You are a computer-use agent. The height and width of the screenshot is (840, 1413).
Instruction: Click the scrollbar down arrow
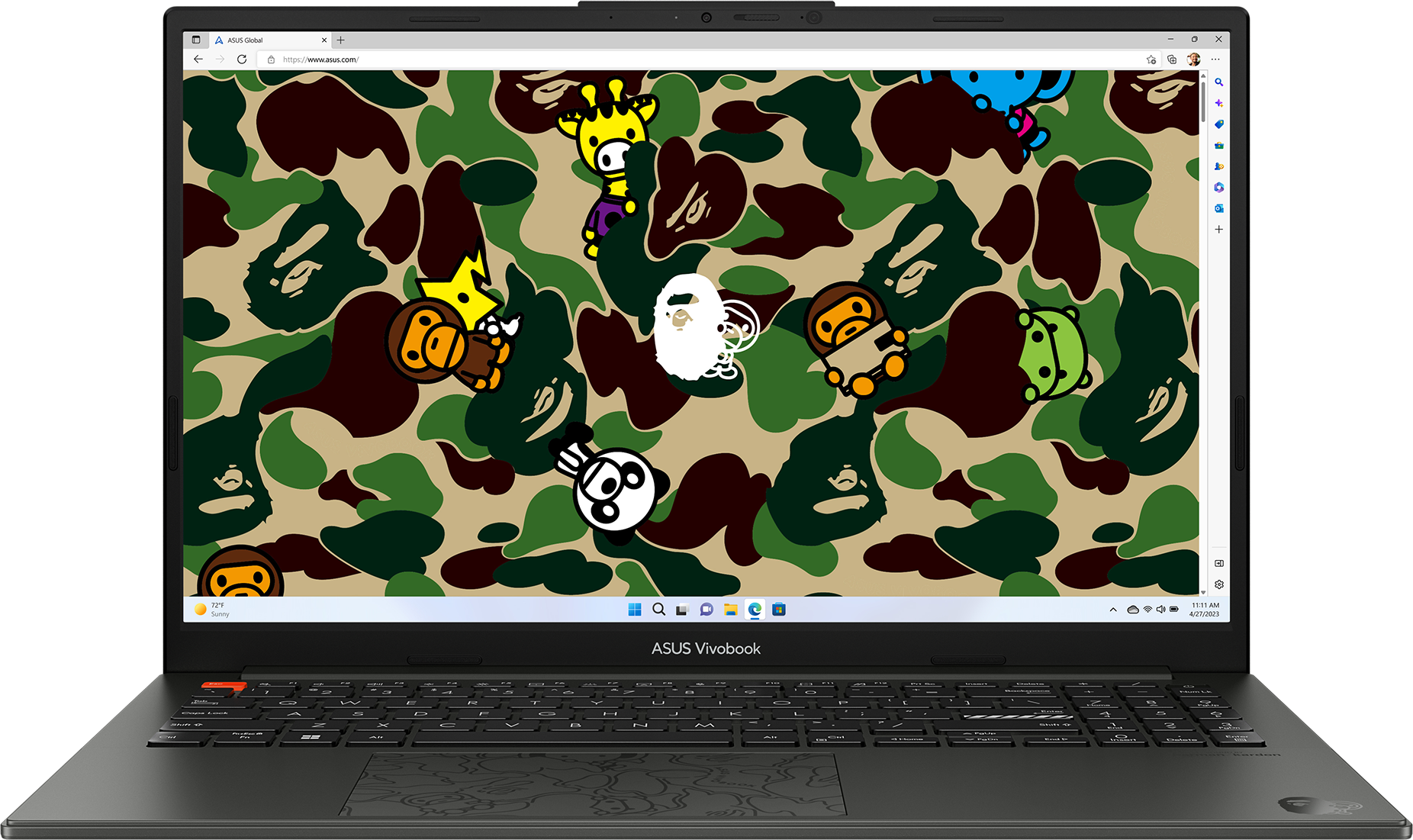1203,592
